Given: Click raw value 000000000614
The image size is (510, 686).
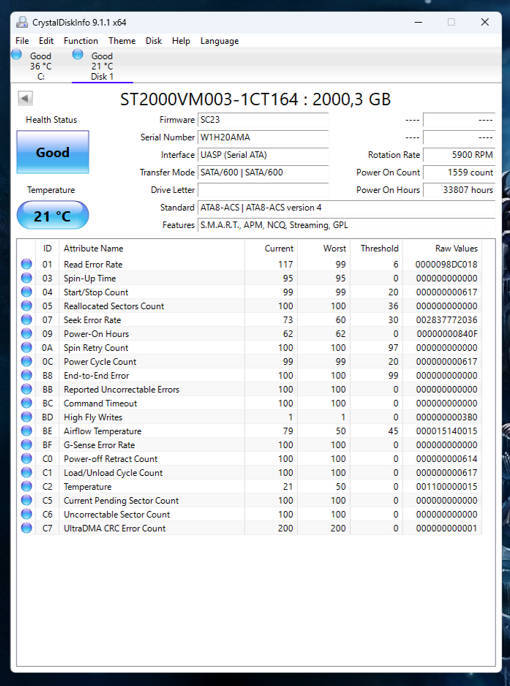Looking at the screenshot, I should [446, 459].
